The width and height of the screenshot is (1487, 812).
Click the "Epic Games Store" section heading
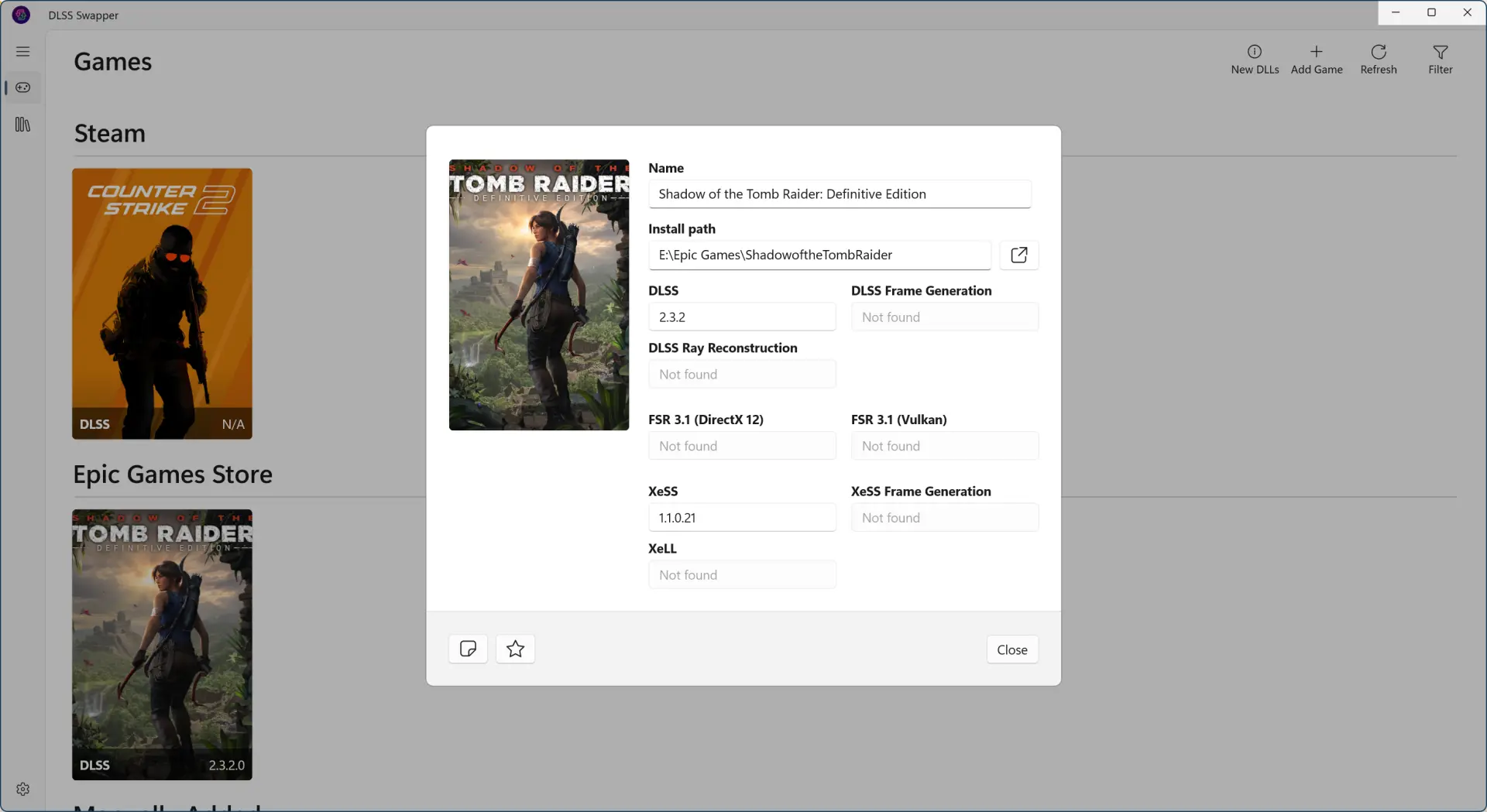[x=173, y=475]
